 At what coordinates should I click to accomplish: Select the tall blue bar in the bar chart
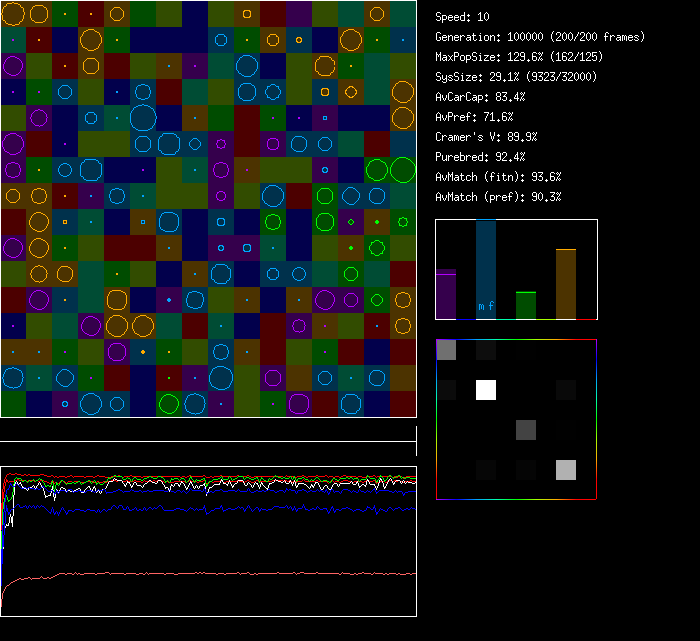[x=486, y=260]
